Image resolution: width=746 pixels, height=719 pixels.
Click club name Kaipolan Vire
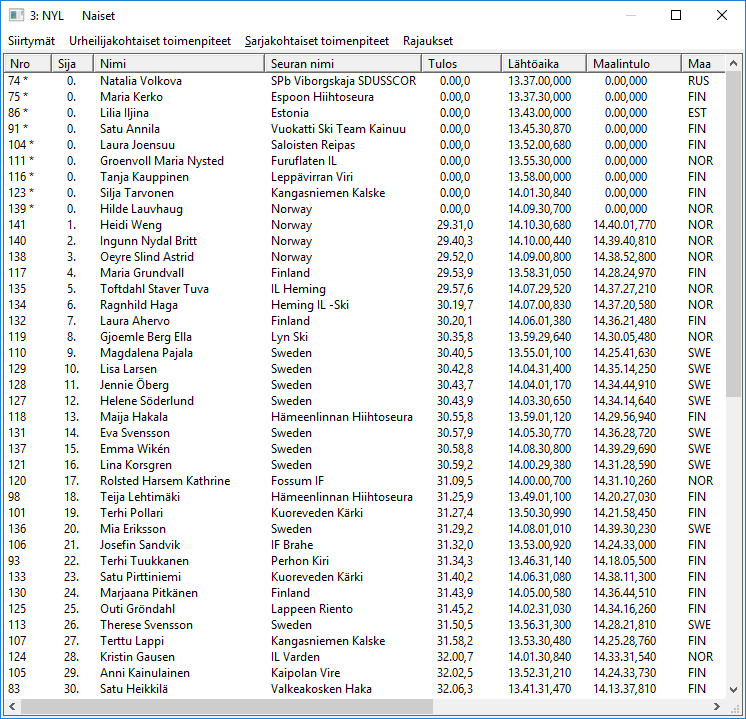pos(305,673)
